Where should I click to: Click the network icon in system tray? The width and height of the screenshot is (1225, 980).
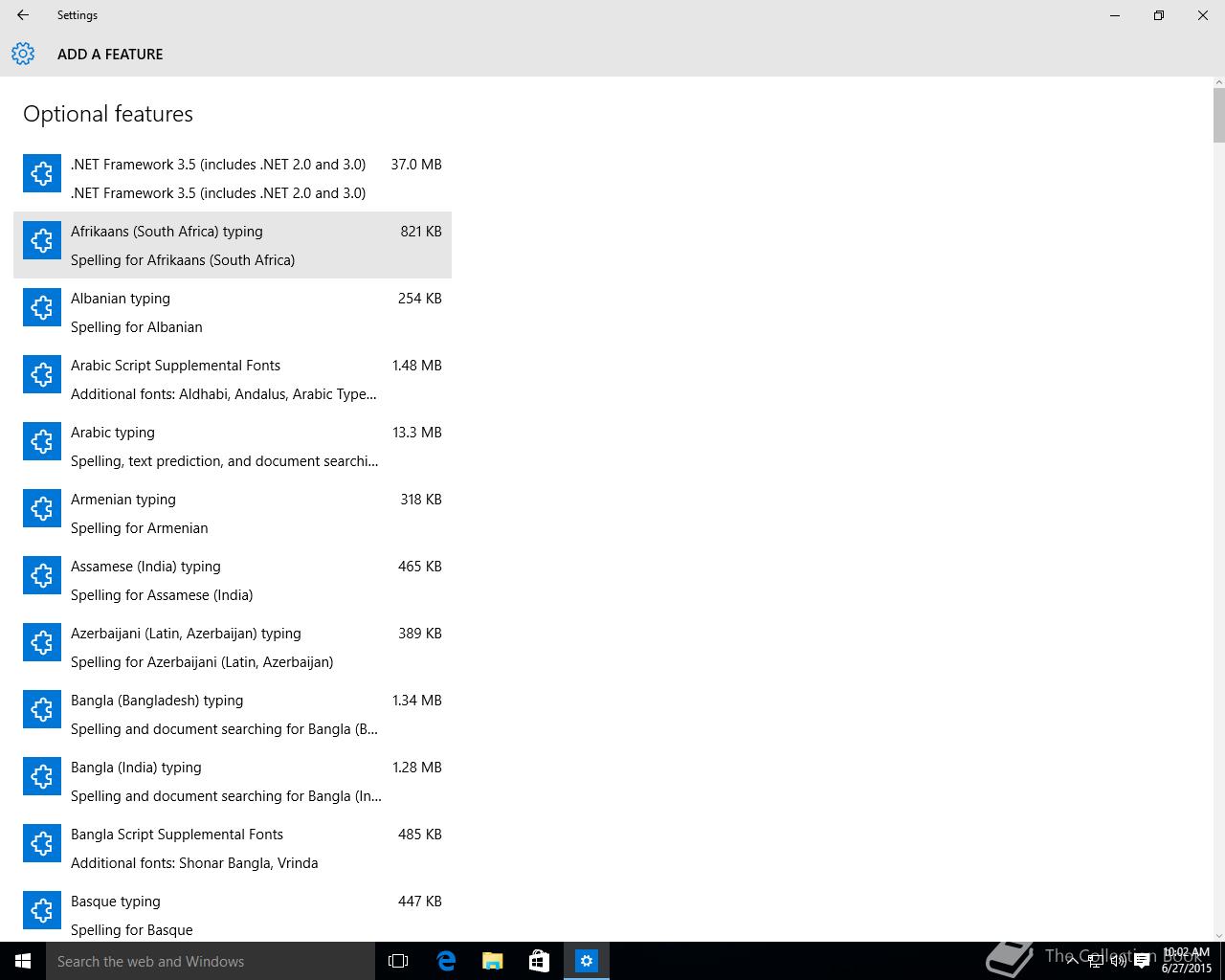[x=1095, y=962]
